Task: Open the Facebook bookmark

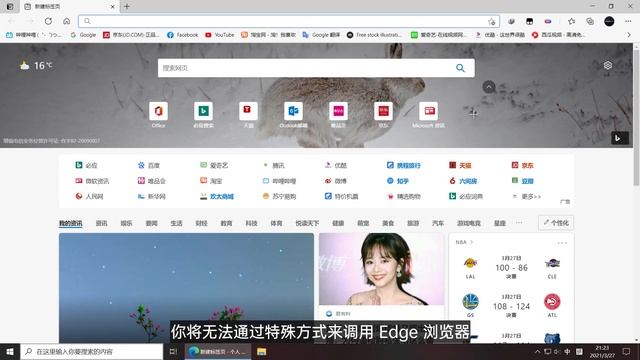Action: pyautogui.click(x=182, y=35)
